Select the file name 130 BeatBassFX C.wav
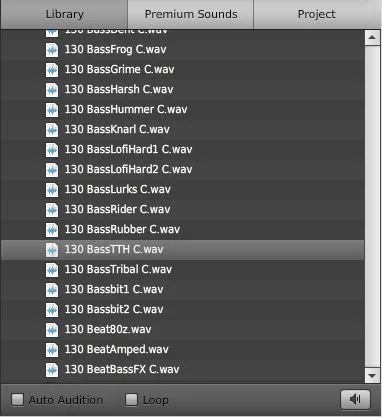Screen dimensions: 382x417 [122, 369]
